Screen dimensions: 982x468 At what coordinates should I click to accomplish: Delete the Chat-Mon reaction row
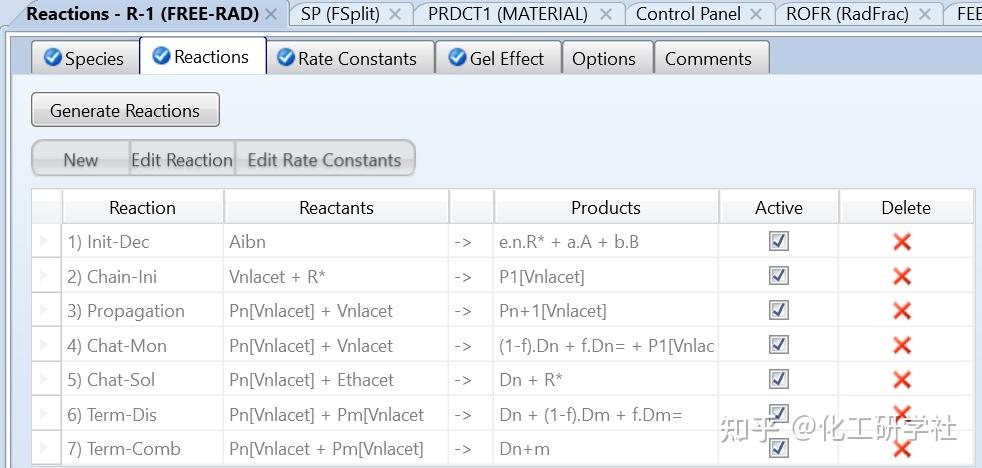coord(902,346)
